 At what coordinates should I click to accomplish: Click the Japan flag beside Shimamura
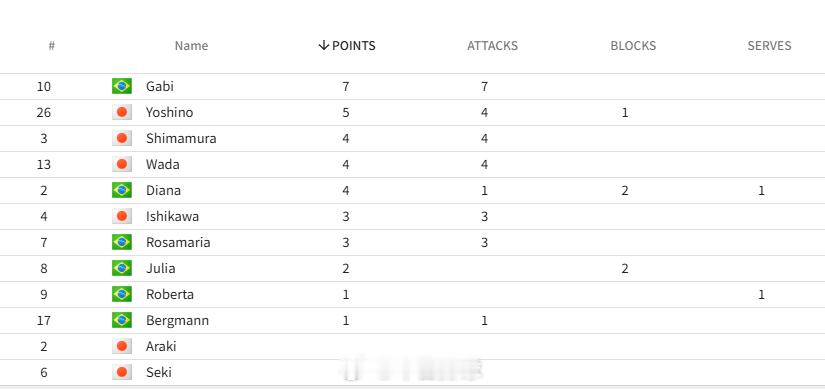pos(122,138)
